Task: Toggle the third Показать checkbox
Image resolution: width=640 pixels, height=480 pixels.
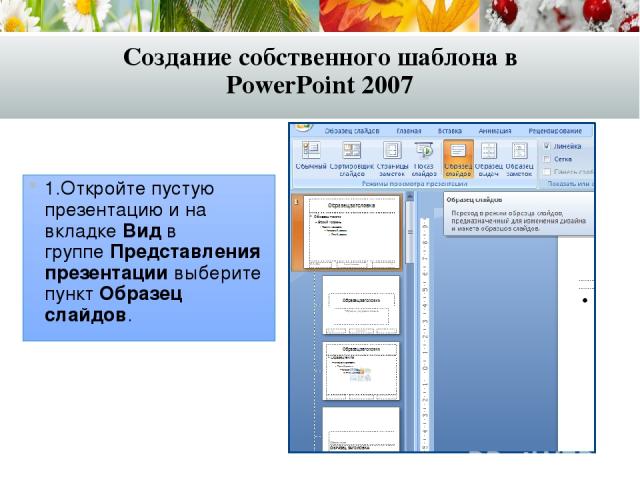Action: tap(547, 172)
